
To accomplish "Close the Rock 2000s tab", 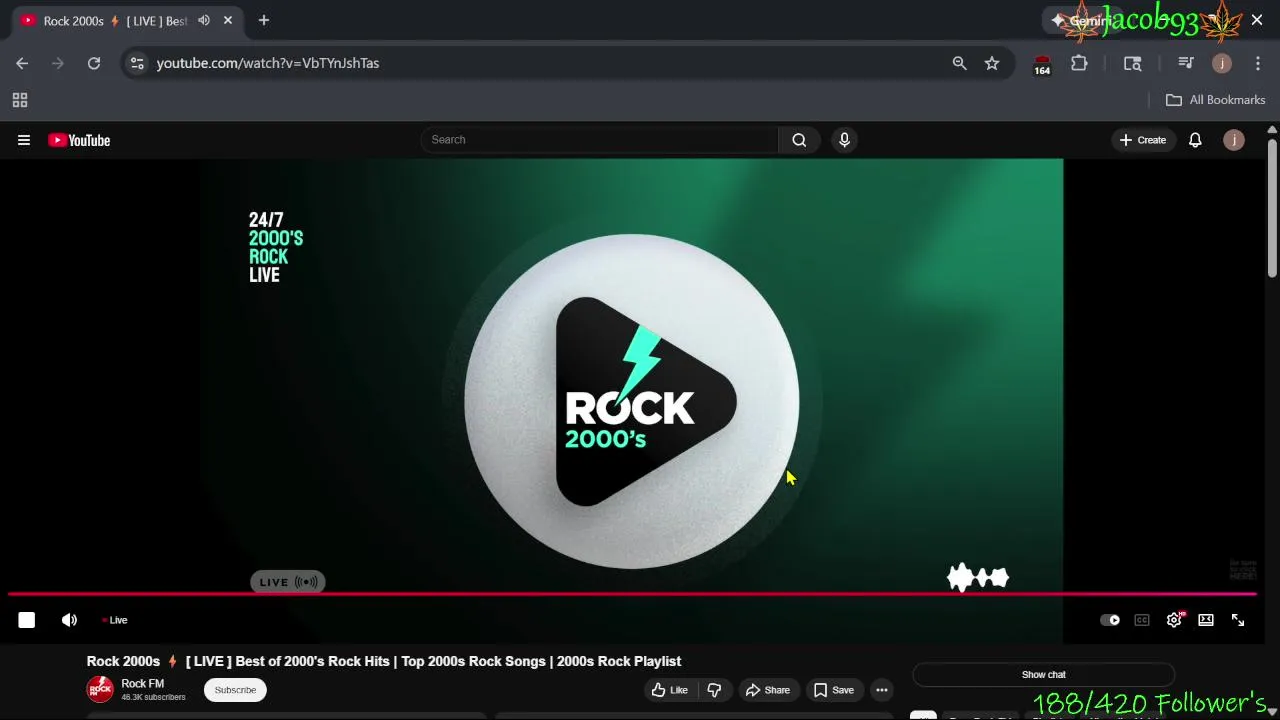I will 228,20.
